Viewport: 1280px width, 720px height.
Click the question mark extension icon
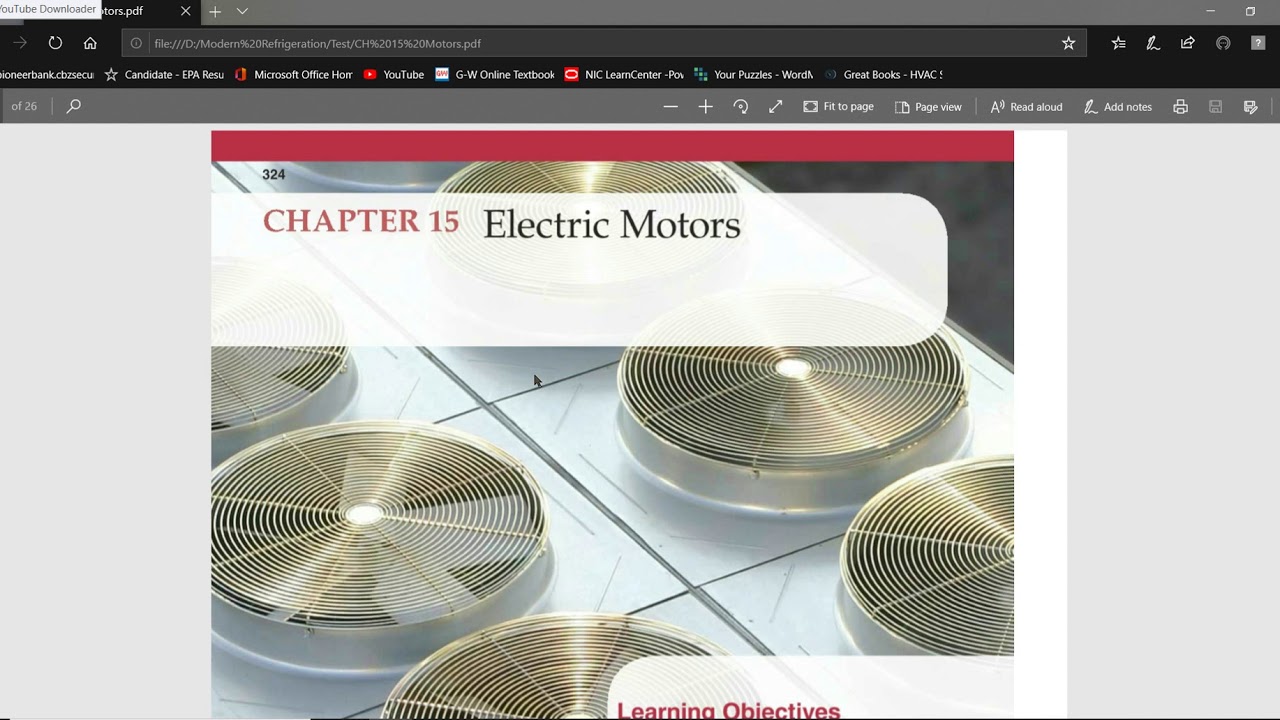point(1258,43)
